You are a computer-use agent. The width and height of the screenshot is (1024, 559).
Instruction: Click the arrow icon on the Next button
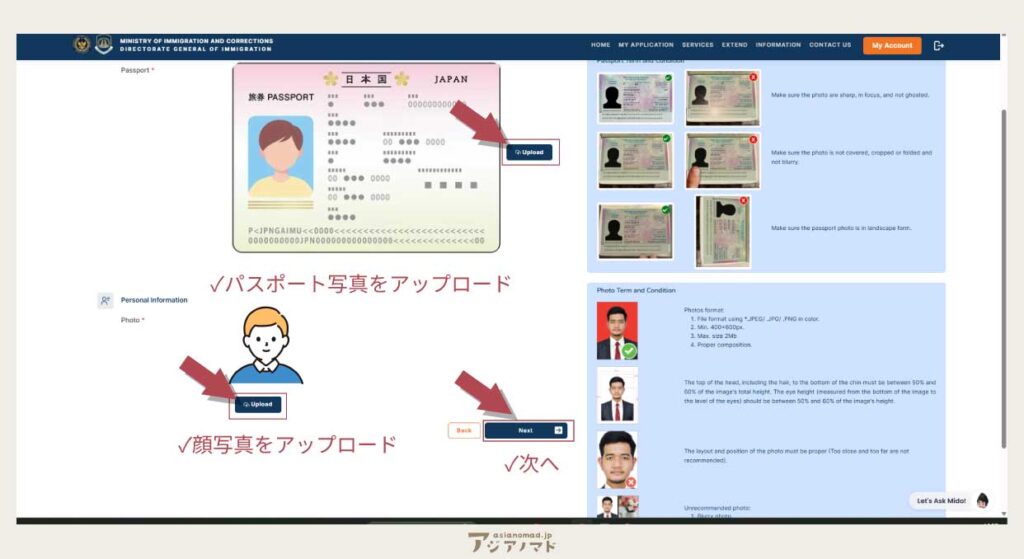558,430
